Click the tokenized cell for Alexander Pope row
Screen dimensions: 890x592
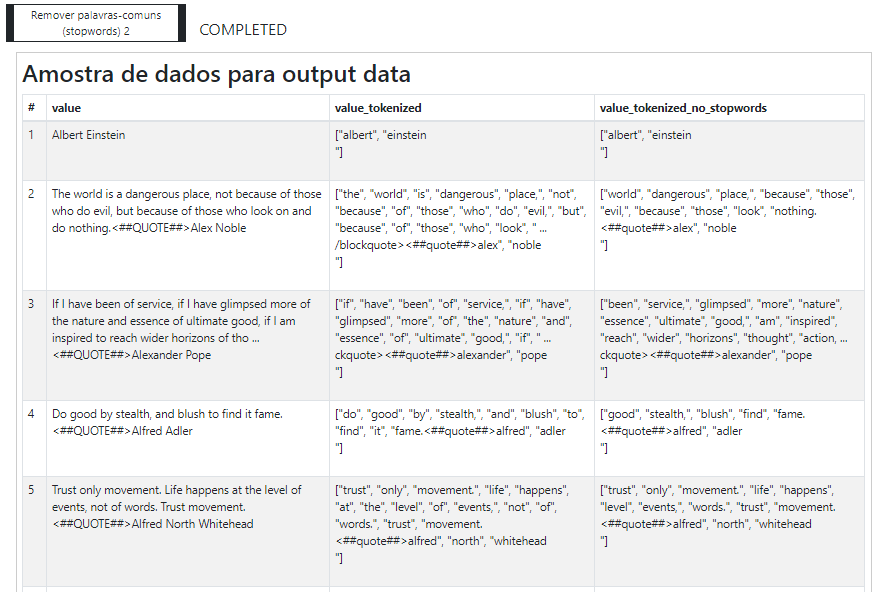pyautogui.click(x=462, y=345)
